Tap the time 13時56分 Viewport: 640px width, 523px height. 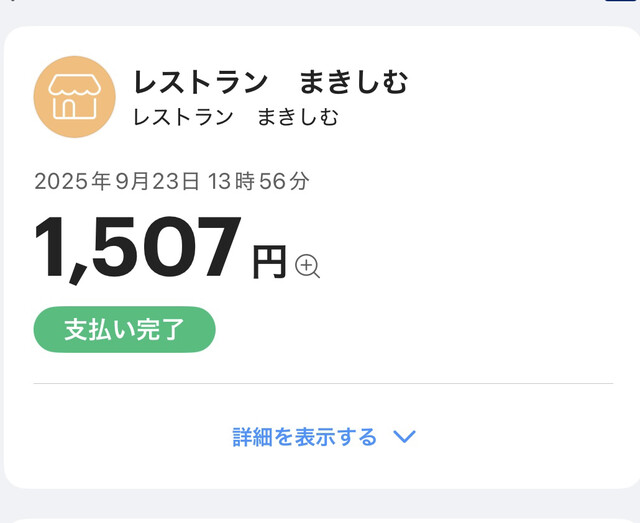point(259,182)
